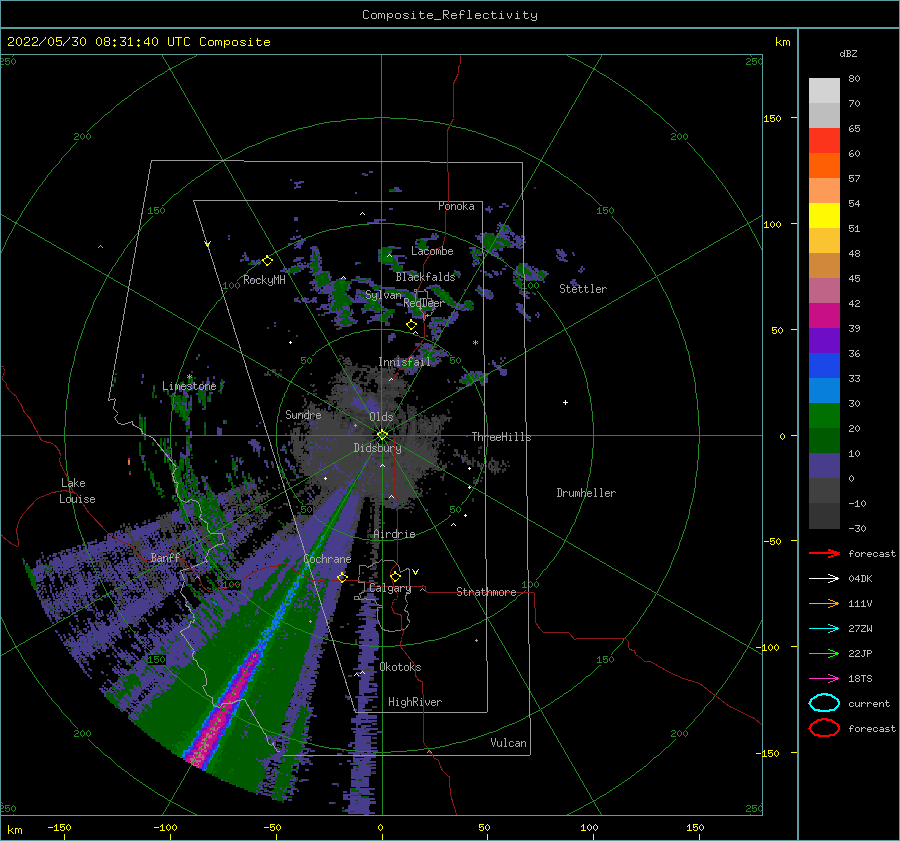Viewport: 900px width, 841px height.
Task: Click the 150 km tick on right axis
Action: point(773,118)
